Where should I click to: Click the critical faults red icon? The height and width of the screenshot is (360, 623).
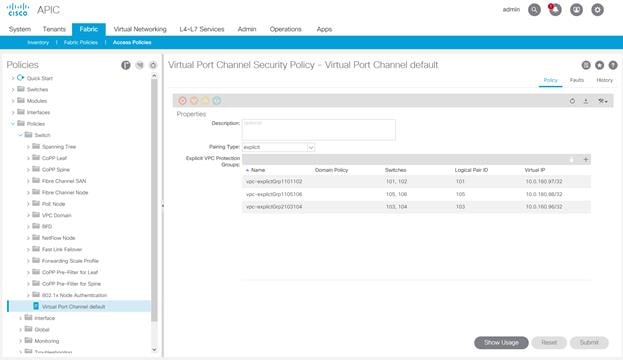point(182,101)
